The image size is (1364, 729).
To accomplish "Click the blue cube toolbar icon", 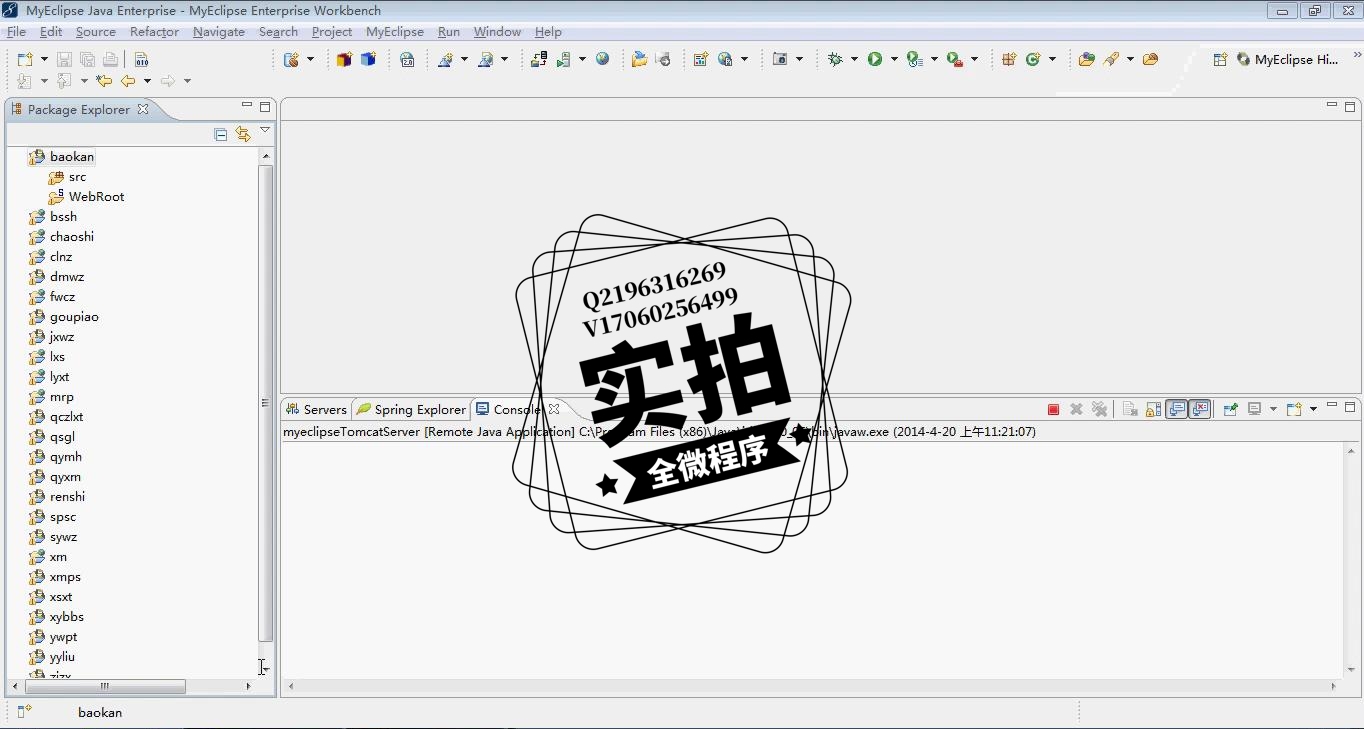I will click(x=368, y=59).
